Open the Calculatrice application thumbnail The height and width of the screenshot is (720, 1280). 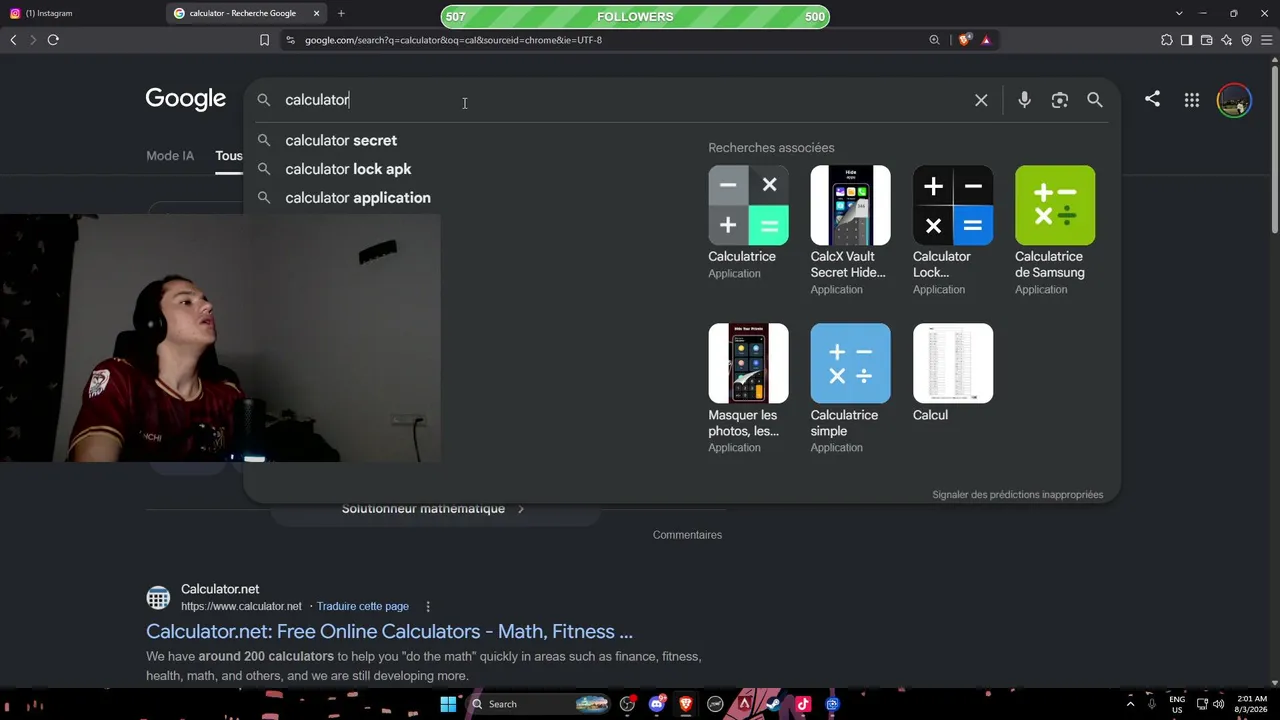click(748, 205)
